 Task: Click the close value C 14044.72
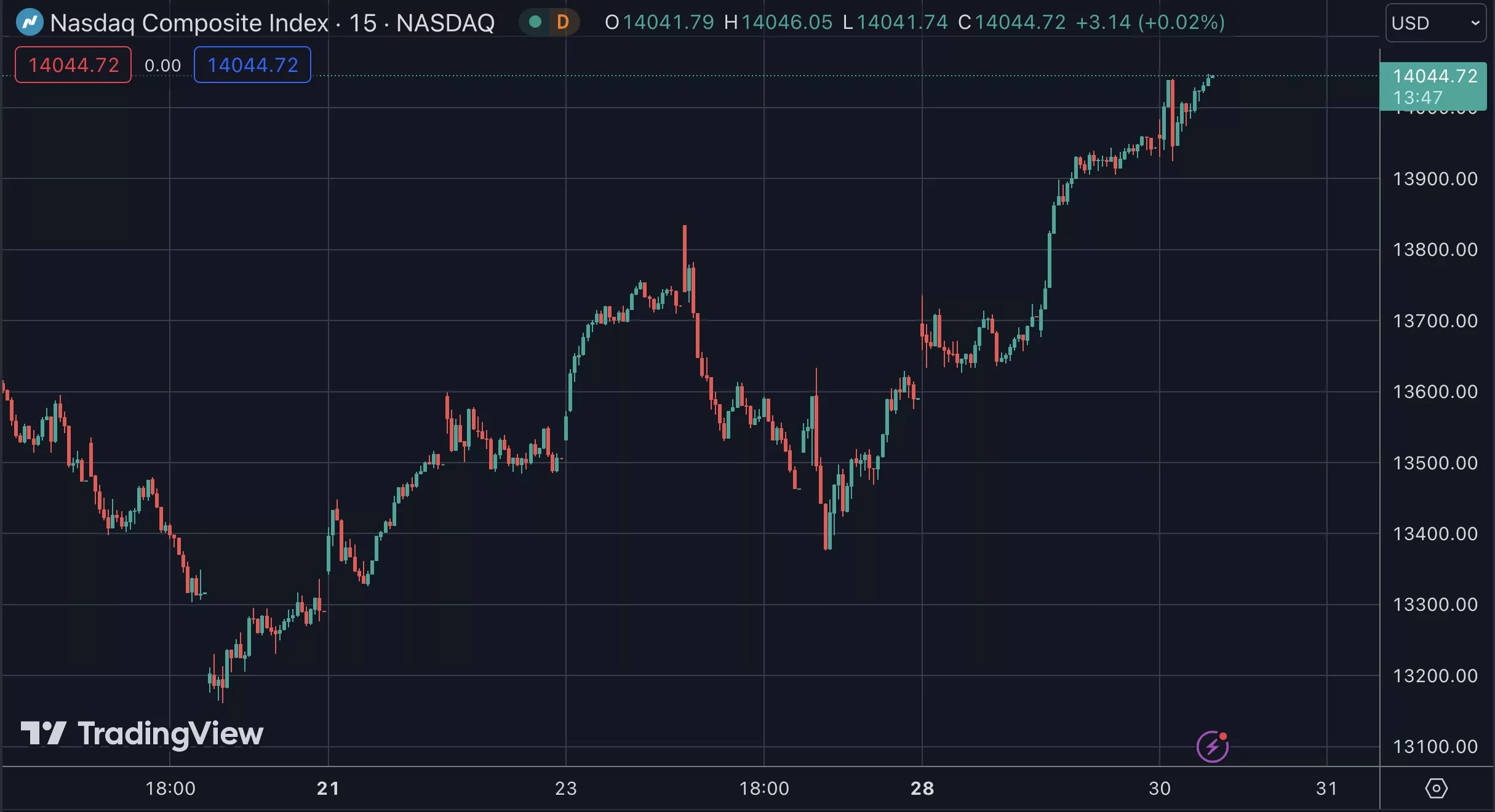tap(1011, 23)
